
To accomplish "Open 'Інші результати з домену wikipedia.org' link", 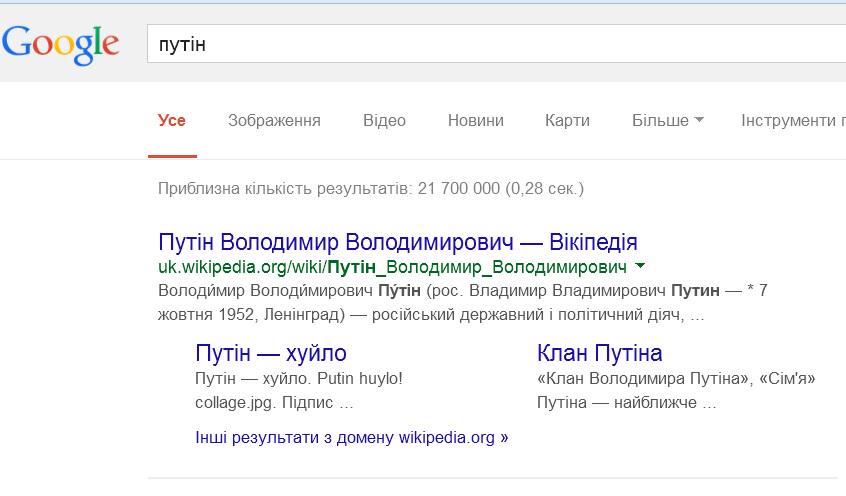I will 352,437.
